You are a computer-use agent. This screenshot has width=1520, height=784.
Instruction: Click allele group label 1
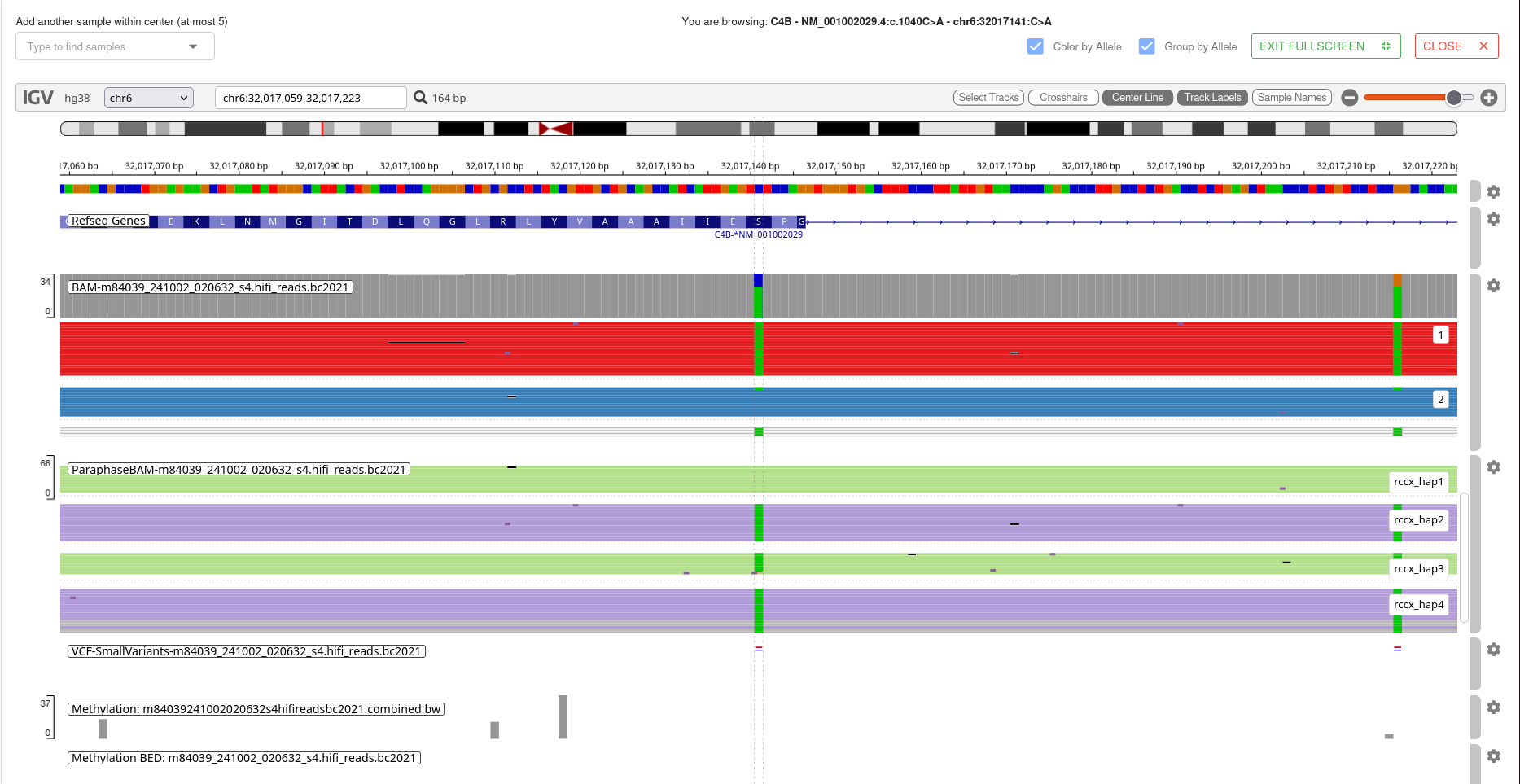(x=1440, y=335)
